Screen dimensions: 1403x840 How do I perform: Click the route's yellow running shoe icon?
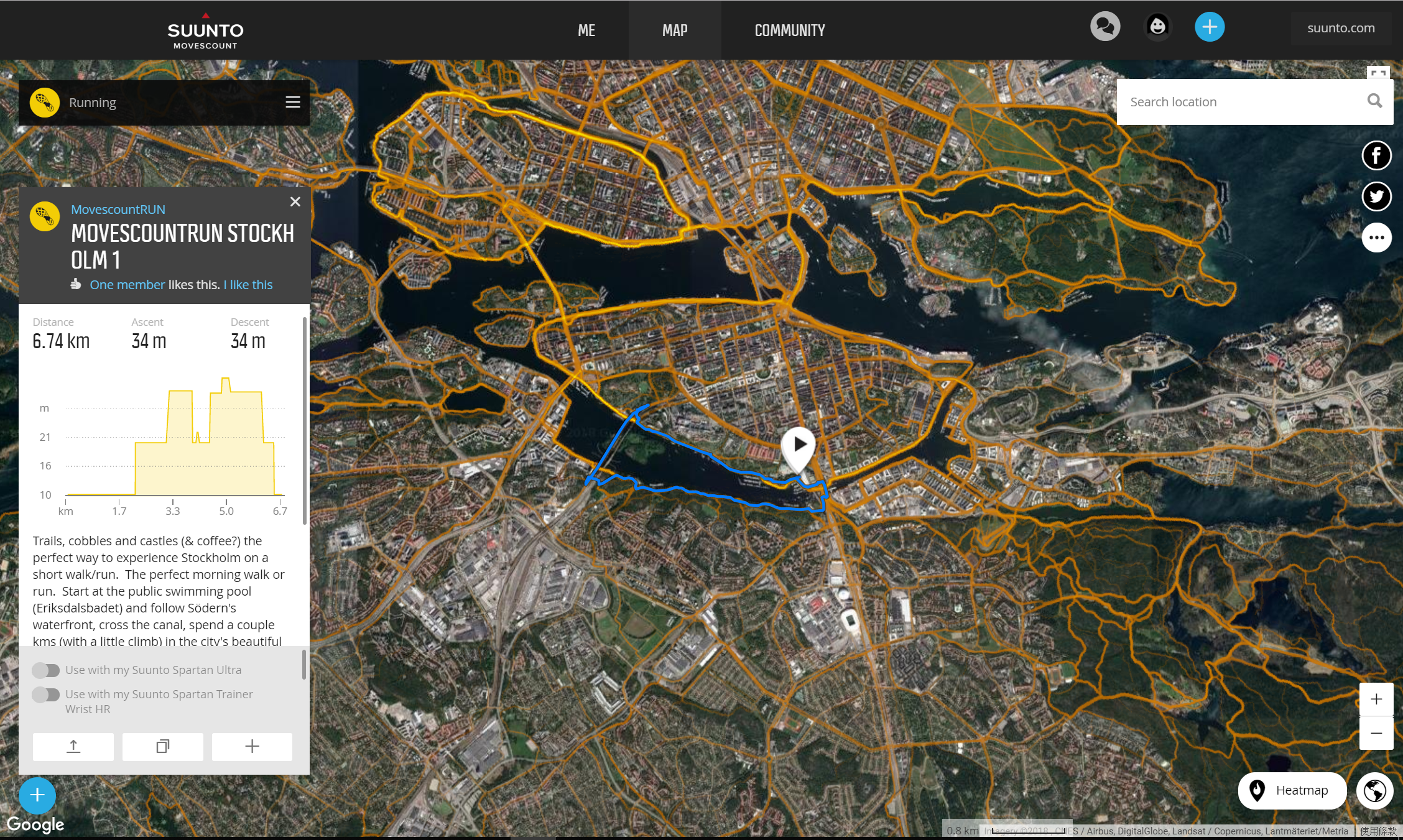pos(45,216)
